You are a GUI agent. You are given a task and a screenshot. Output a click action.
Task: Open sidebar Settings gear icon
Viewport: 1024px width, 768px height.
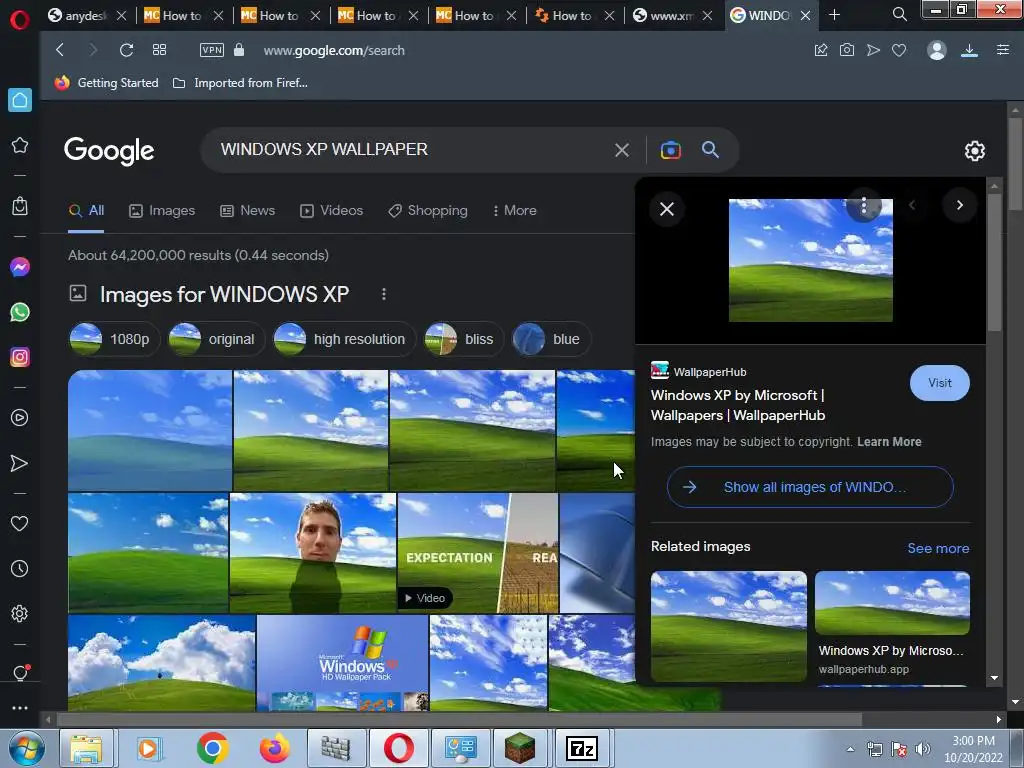click(x=20, y=614)
